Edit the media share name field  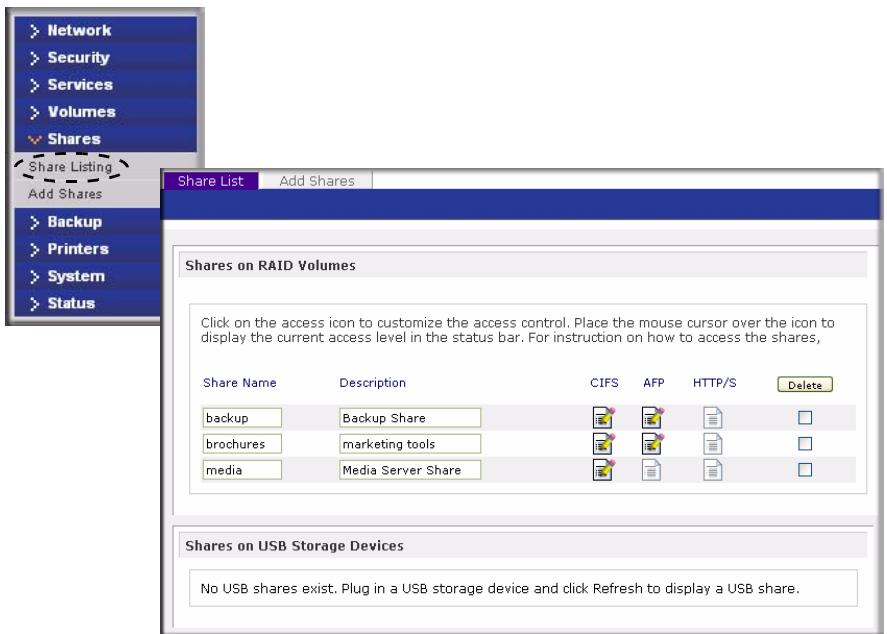(x=242, y=470)
